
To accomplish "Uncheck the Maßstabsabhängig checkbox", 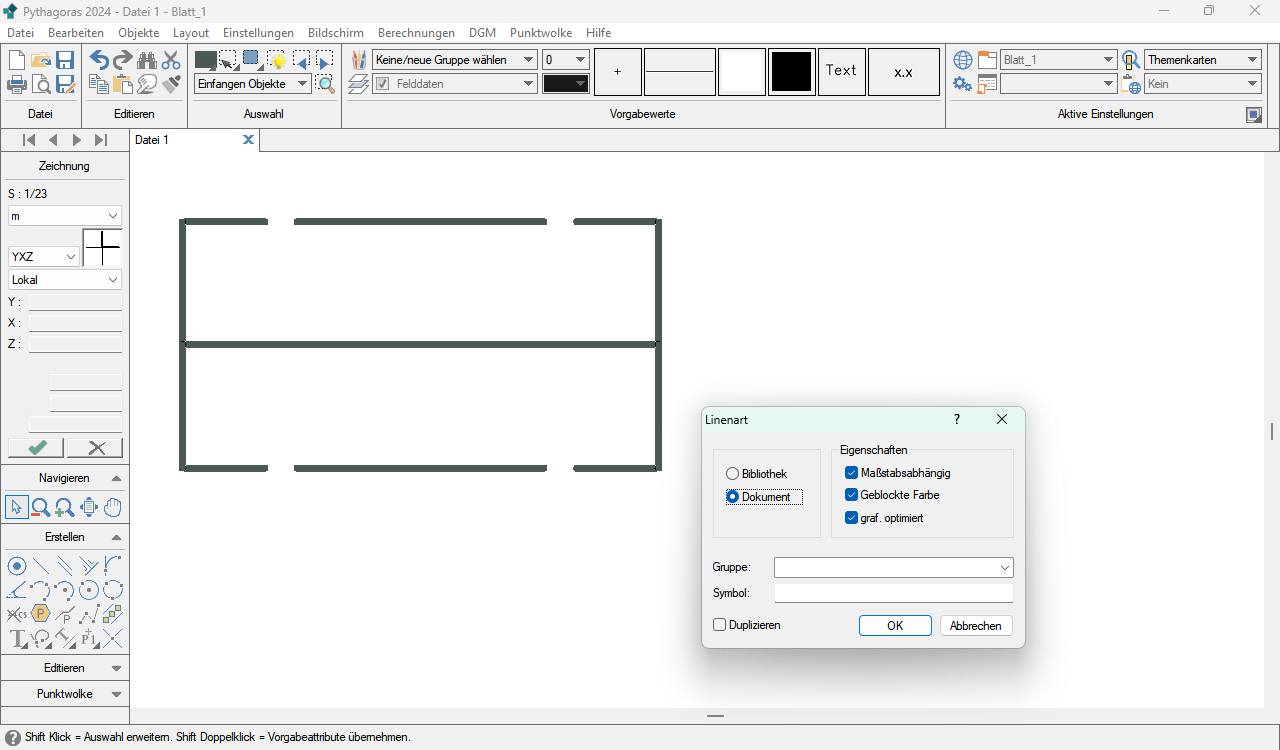I will [852, 473].
